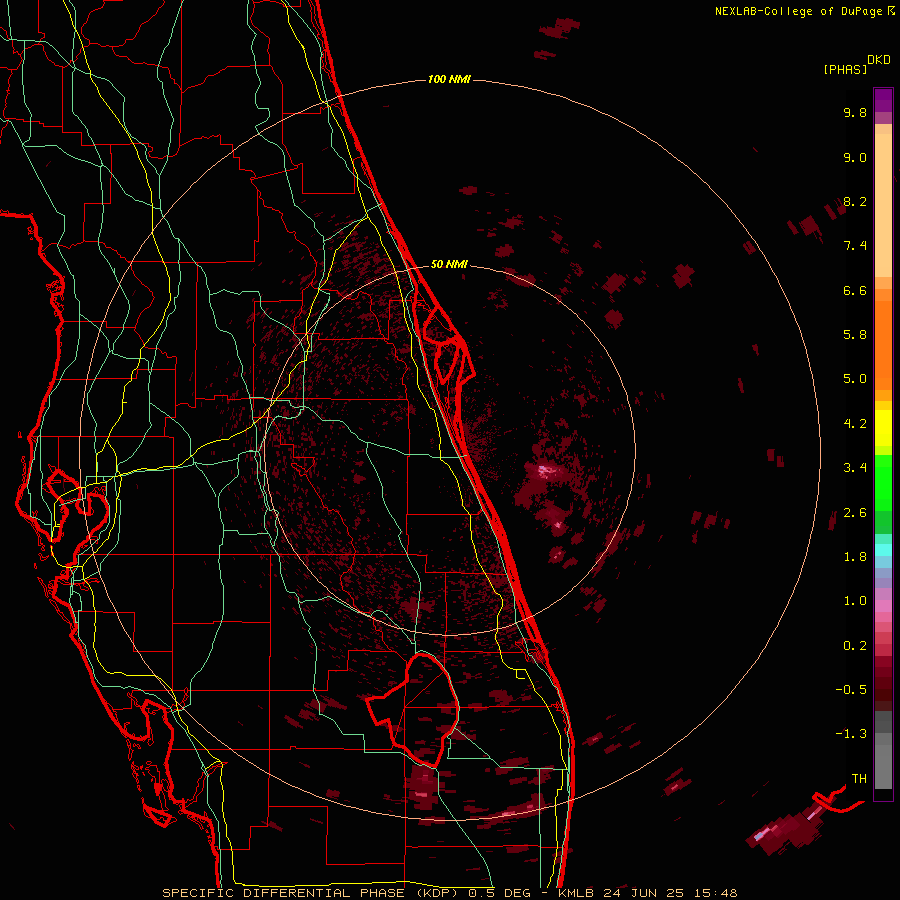Click the 5.8 legend value
Image resolution: width=900 pixels, height=900 pixels.
point(855,335)
